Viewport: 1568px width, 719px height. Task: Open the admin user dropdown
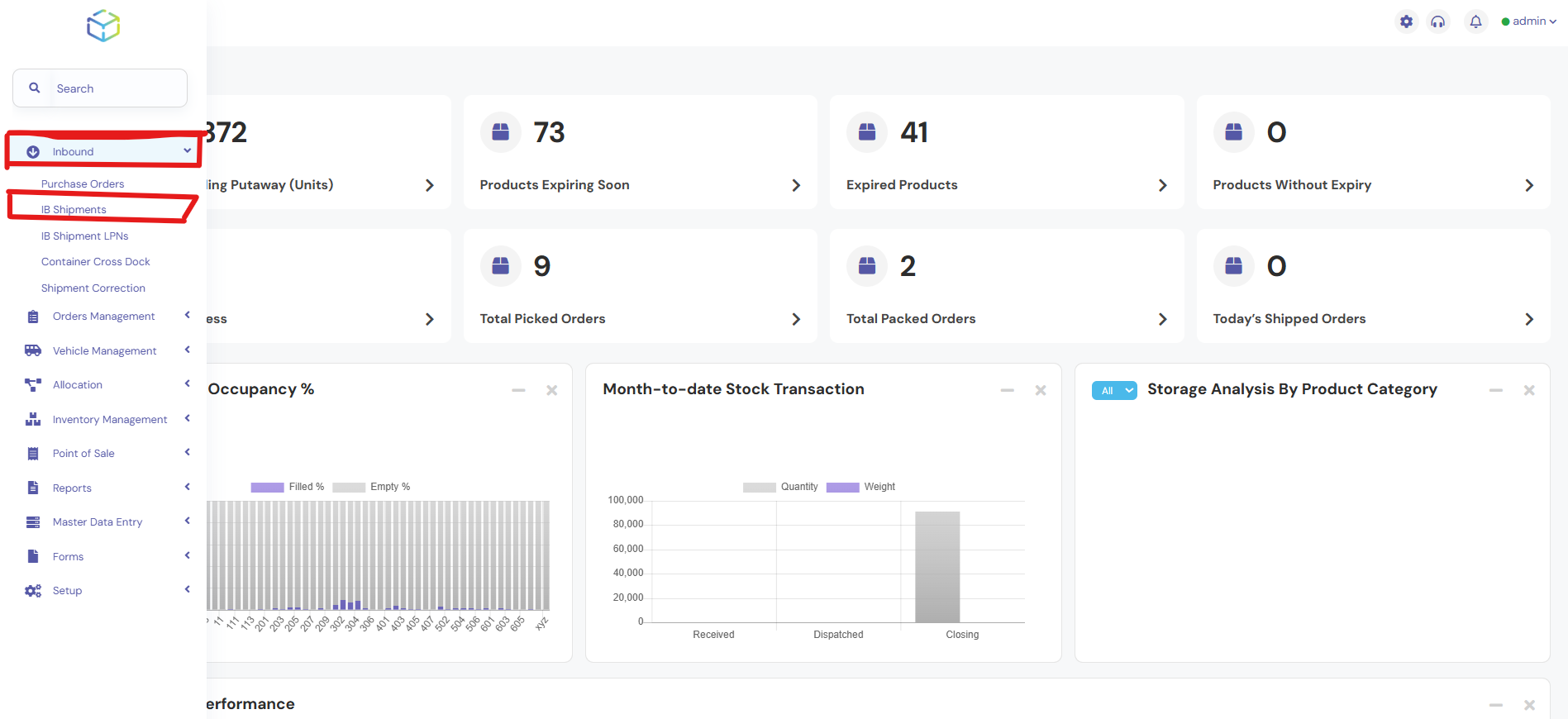click(1529, 21)
